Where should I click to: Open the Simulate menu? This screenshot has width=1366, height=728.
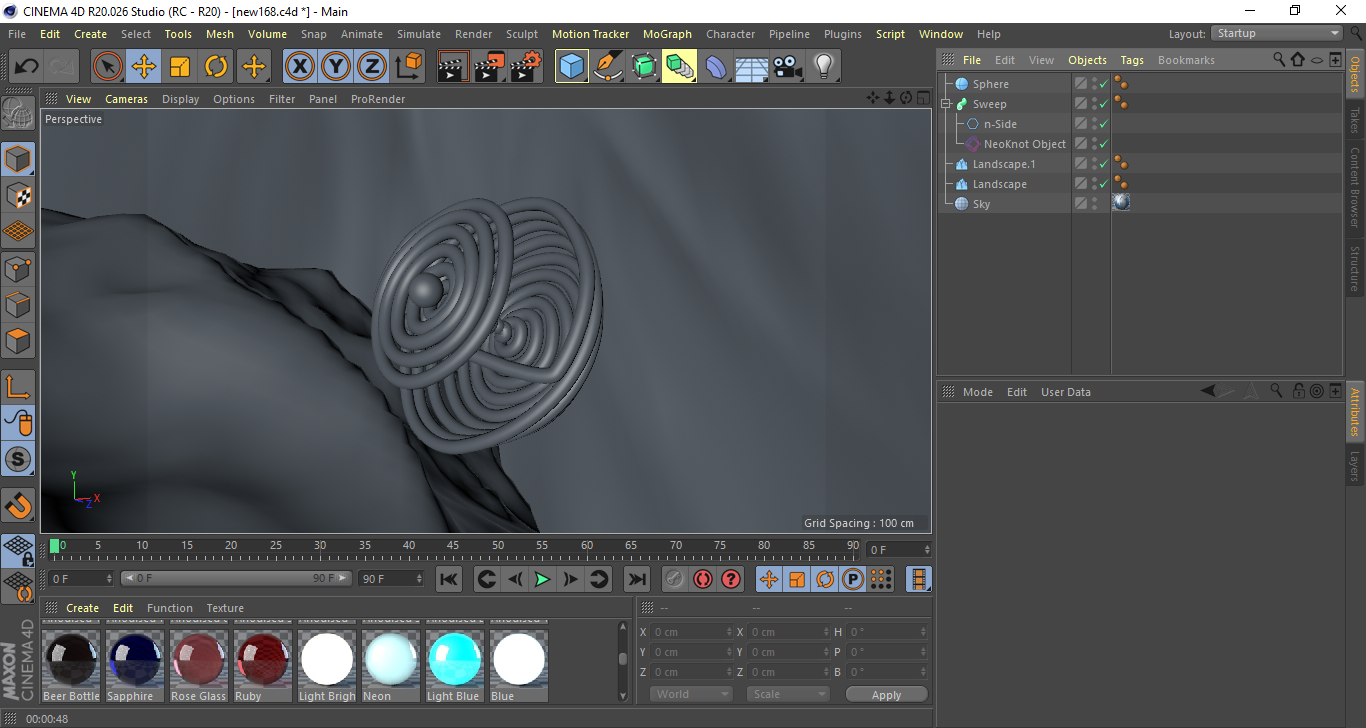418,34
